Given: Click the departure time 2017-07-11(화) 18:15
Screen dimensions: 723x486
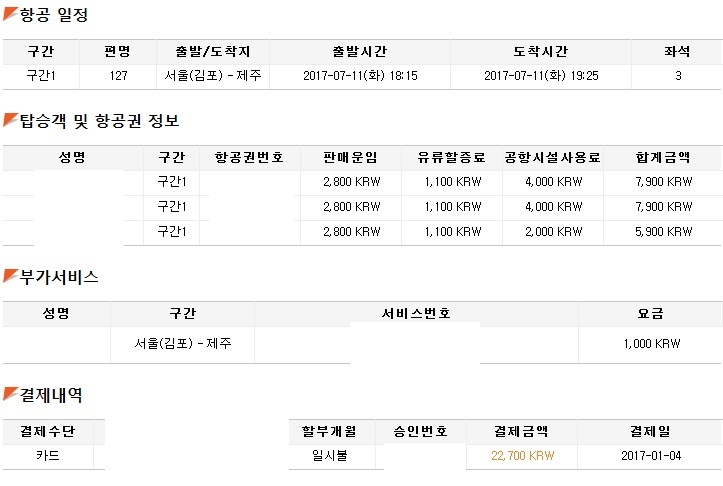Looking at the screenshot, I should (x=360, y=75).
